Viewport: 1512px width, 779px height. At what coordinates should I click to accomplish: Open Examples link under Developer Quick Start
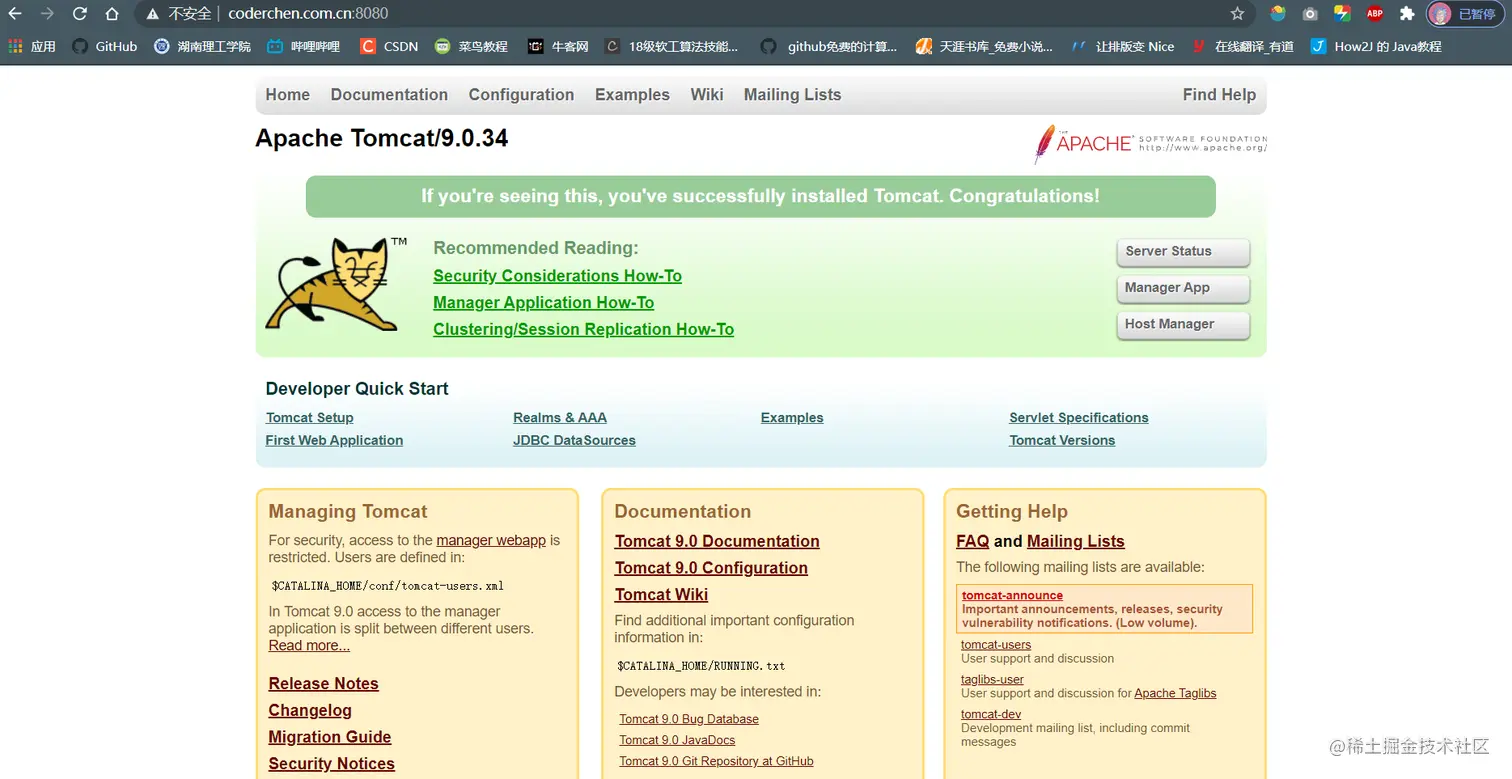(x=792, y=418)
